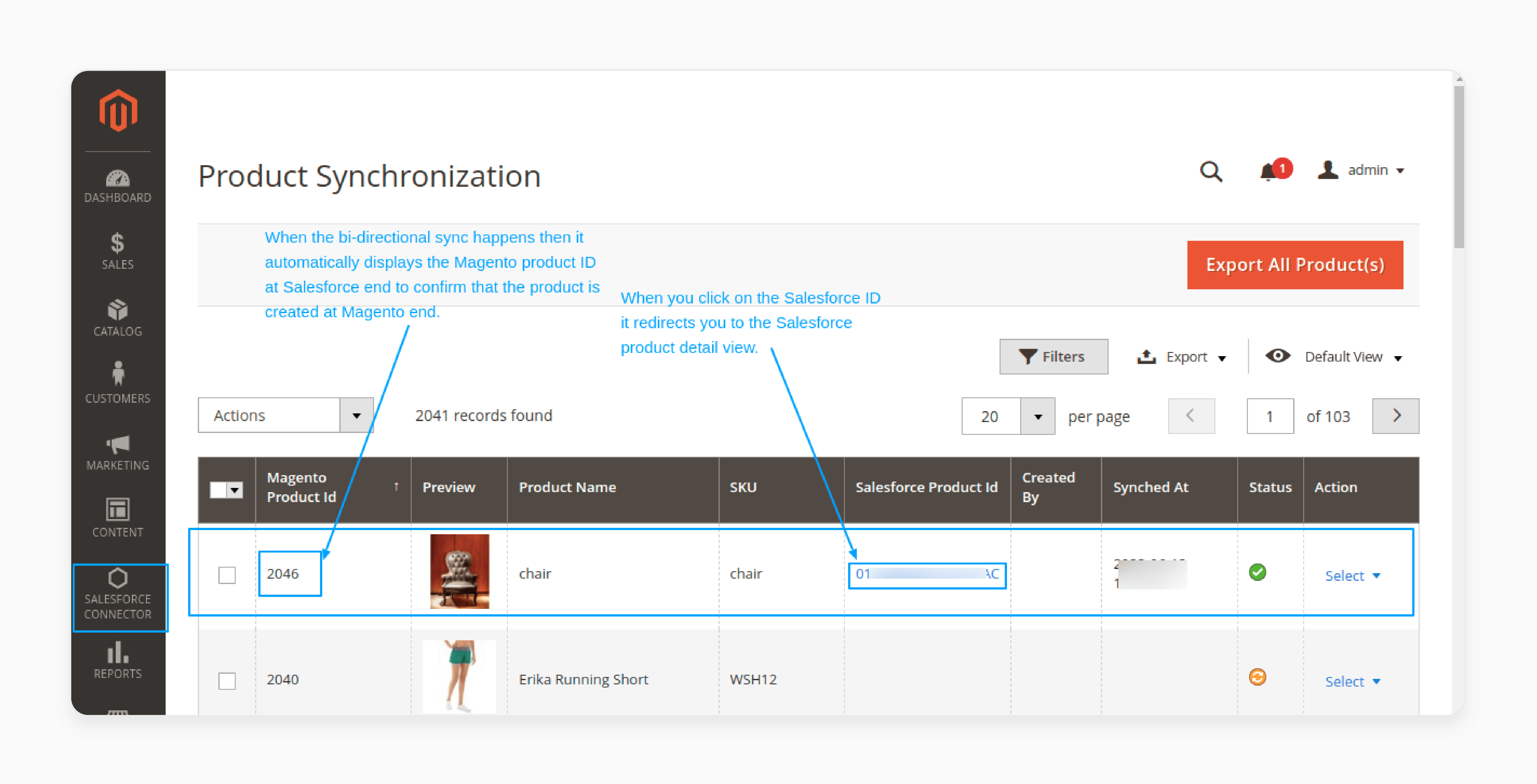Viewport: 1537px width, 784px height.
Task: Click the Magento logo icon
Action: pyautogui.click(x=118, y=110)
